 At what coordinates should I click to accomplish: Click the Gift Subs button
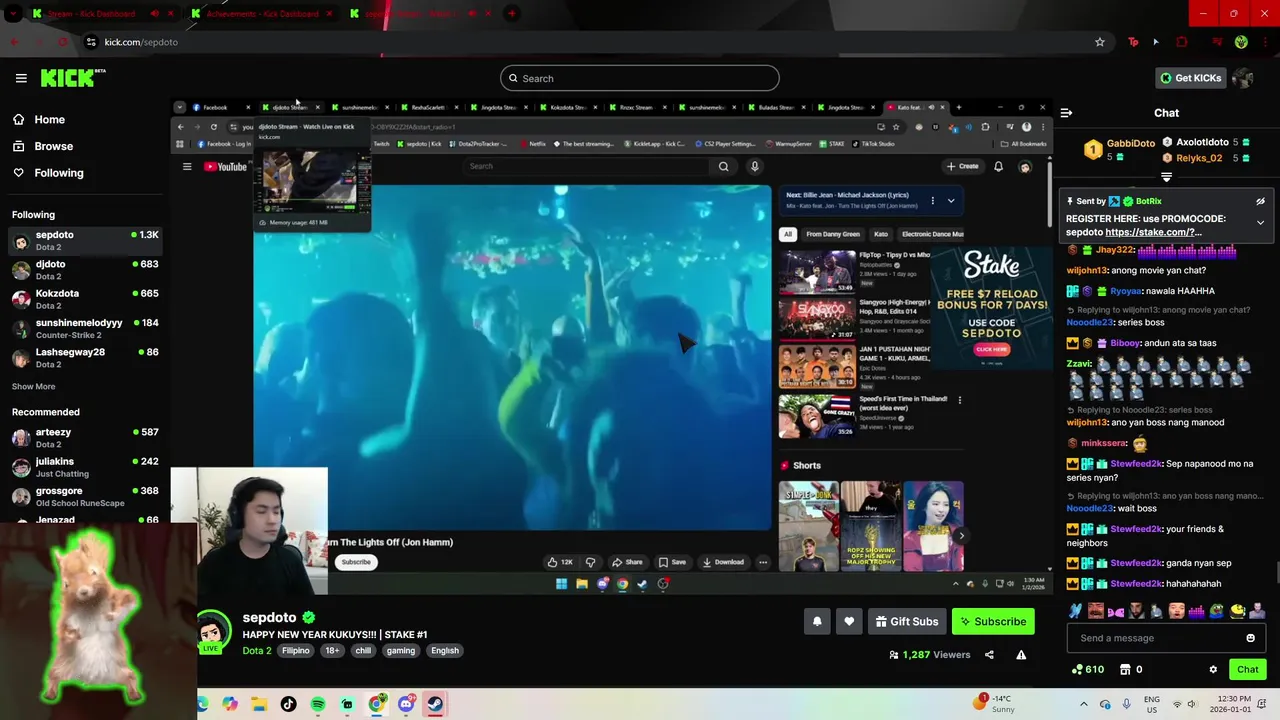(x=907, y=622)
